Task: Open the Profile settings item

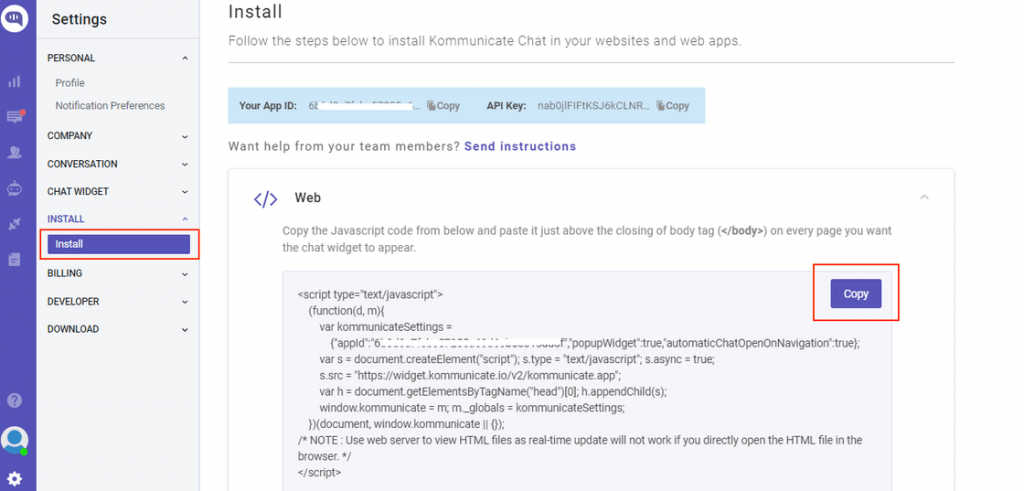Action: pos(70,83)
